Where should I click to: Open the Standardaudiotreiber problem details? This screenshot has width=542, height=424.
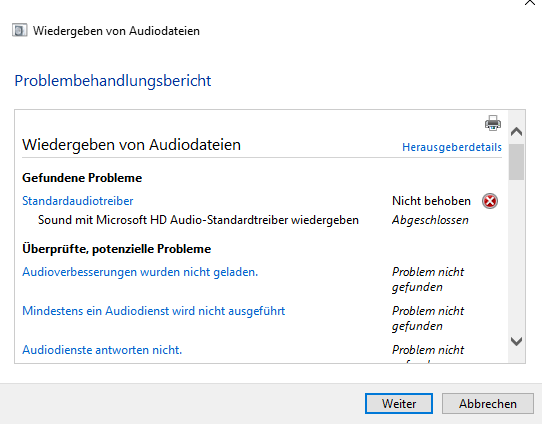[x=77, y=201]
